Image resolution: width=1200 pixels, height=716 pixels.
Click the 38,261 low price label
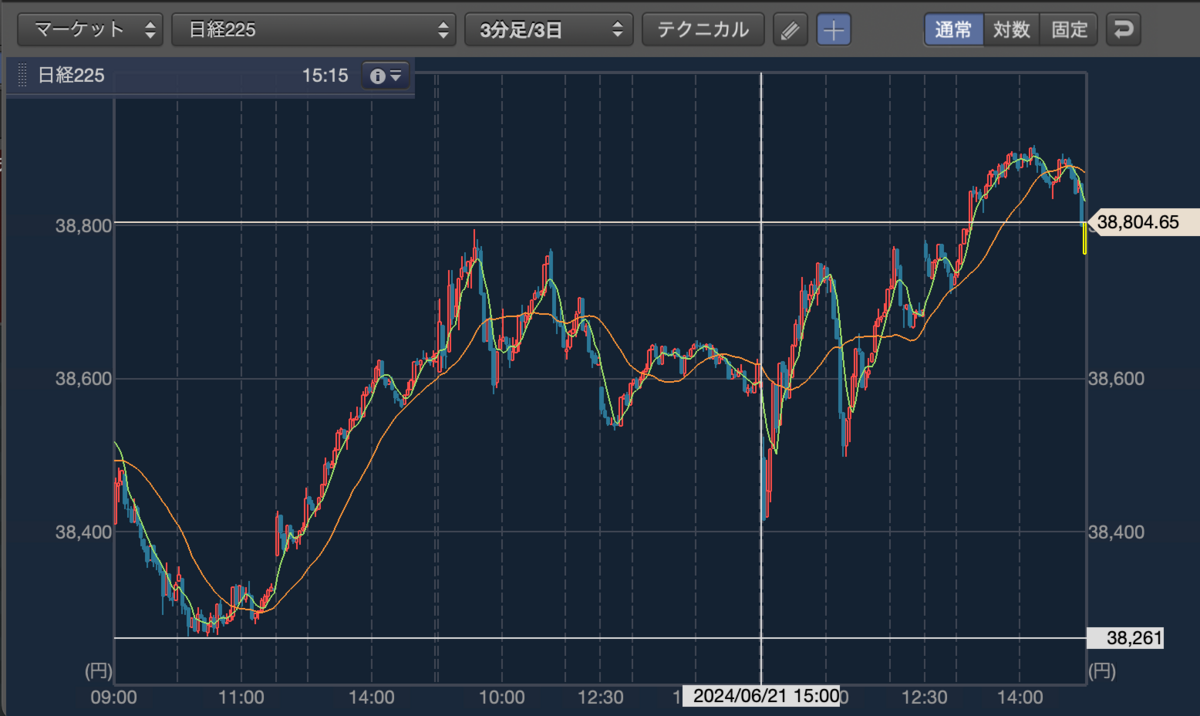pyautogui.click(x=1134, y=638)
